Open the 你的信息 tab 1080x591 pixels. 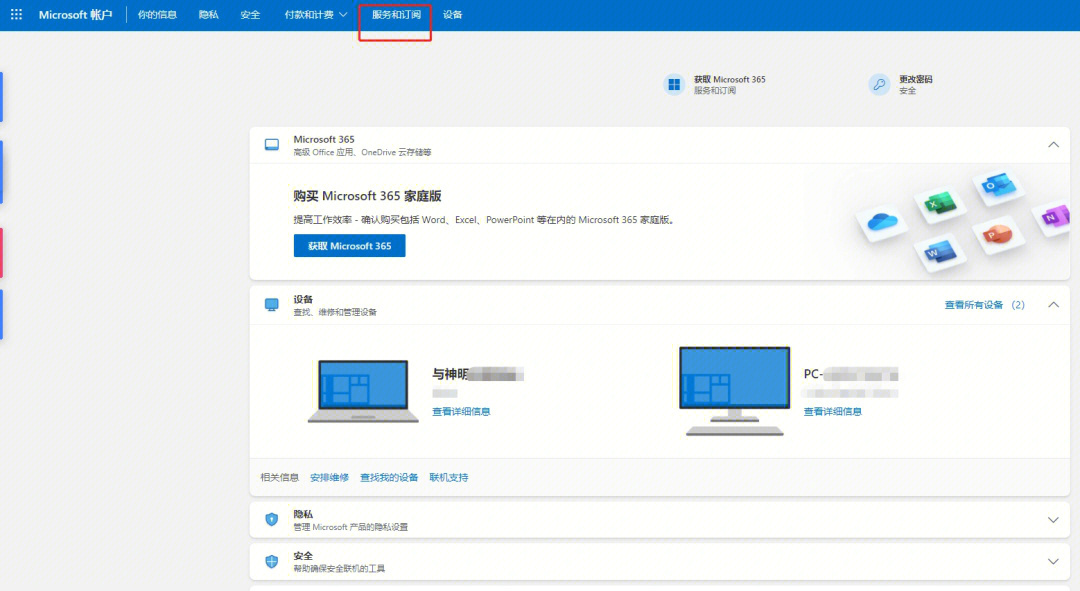[x=157, y=14]
